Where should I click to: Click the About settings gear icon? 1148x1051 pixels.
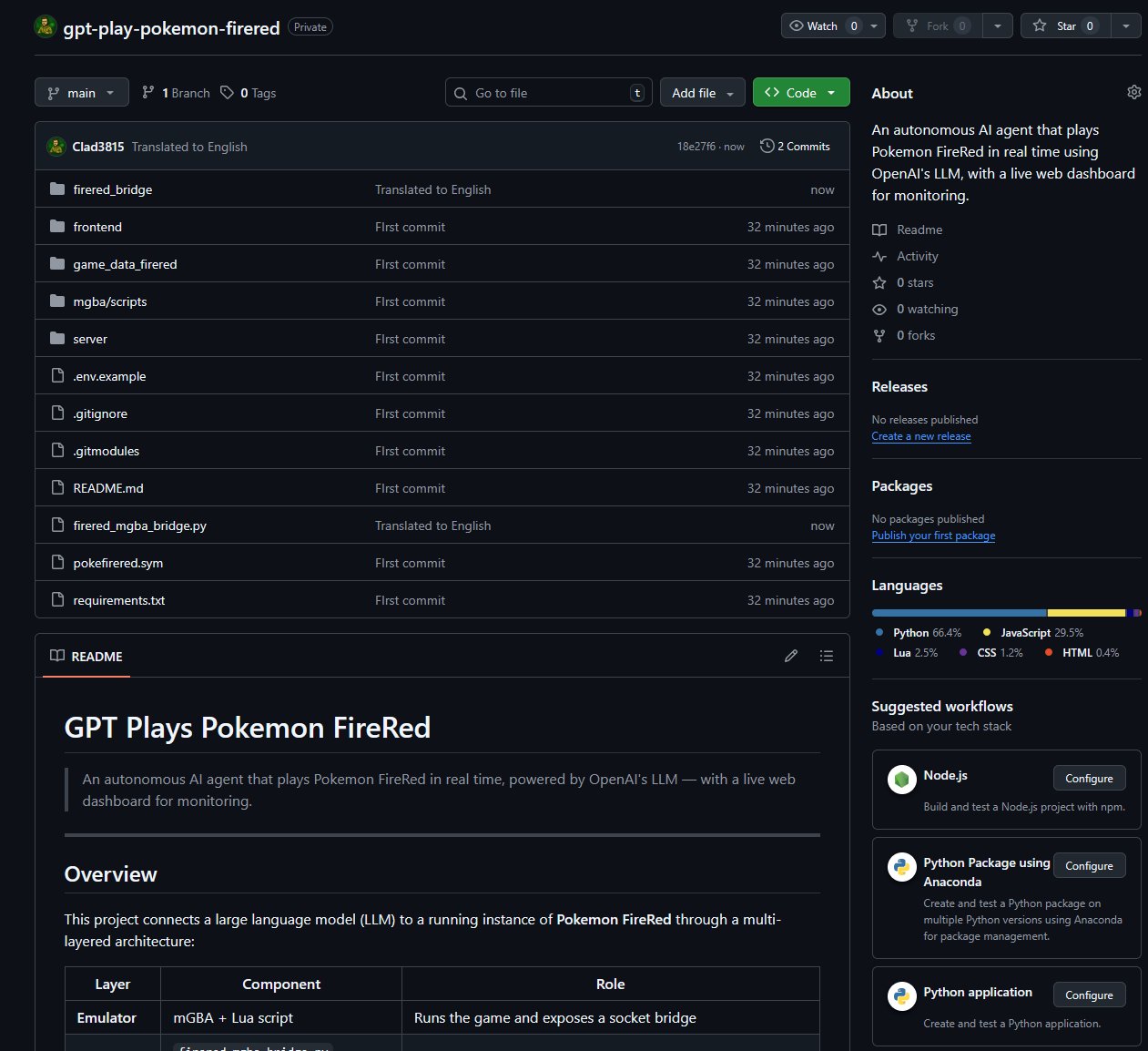tap(1133, 92)
